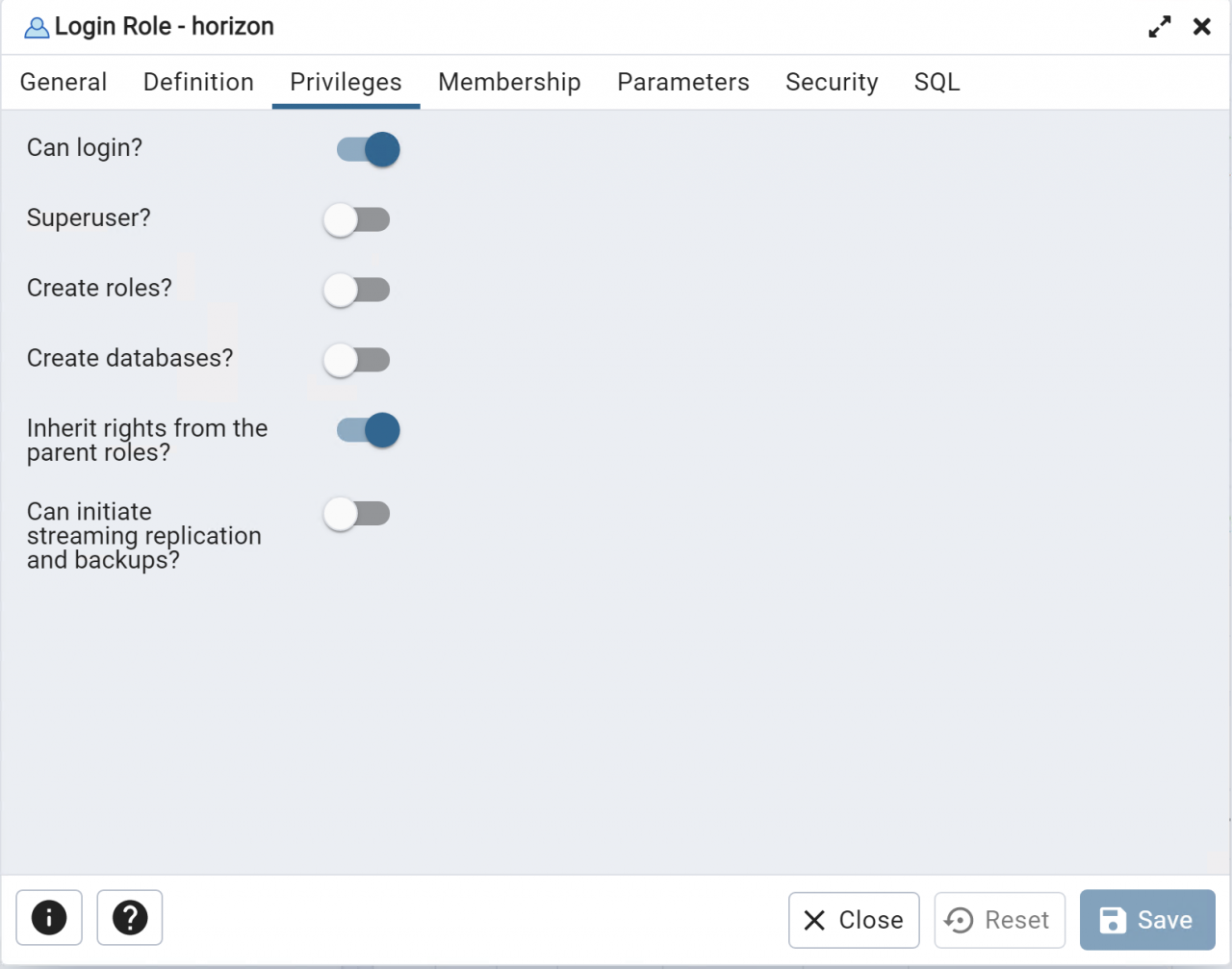Enable the Create databases? toggle
The height and width of the screenshot is (969, 1232).
click(x=357, y=360)
